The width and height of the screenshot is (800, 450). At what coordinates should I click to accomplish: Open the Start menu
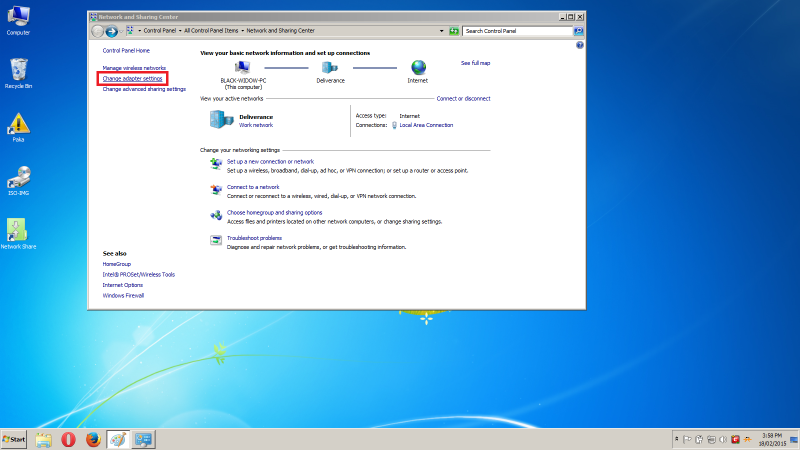[14, 439]
